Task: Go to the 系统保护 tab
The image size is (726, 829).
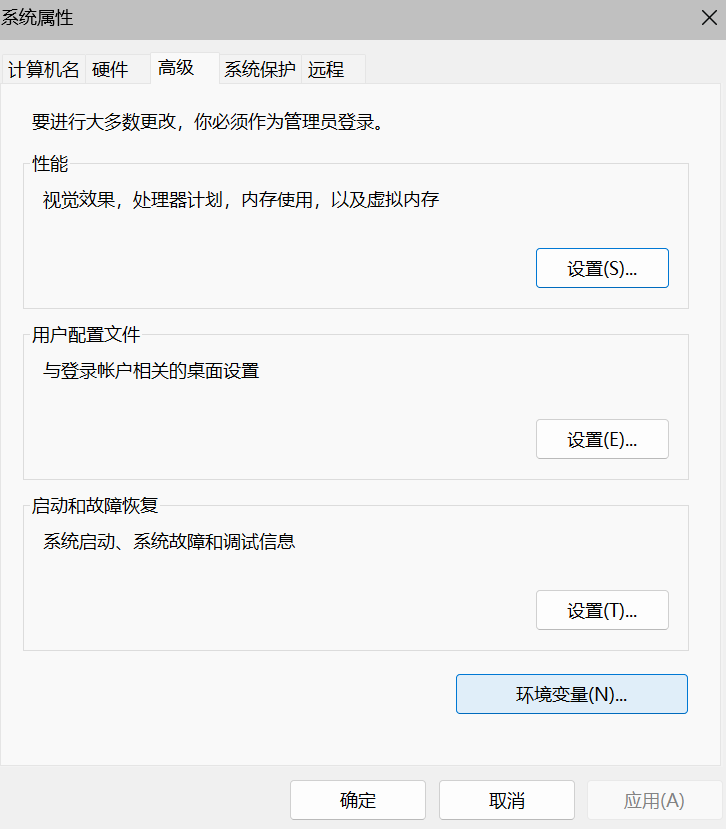Action: click(260, 70)
